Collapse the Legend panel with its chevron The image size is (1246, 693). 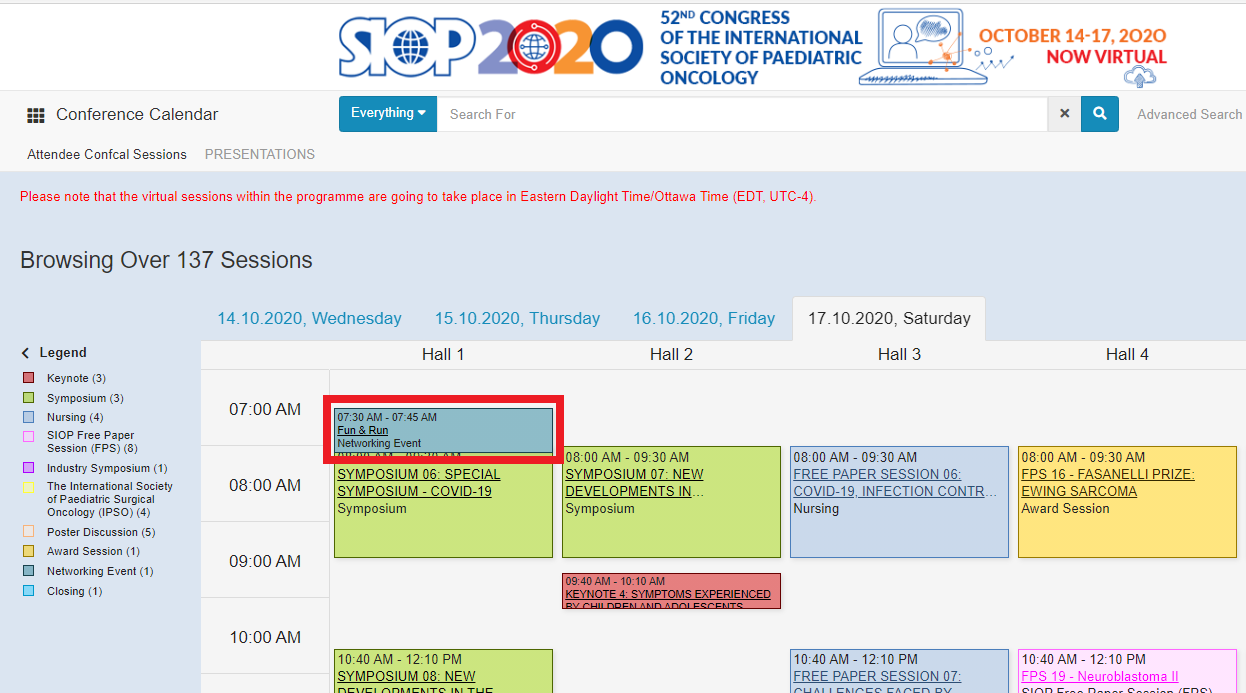coord(26,353)
